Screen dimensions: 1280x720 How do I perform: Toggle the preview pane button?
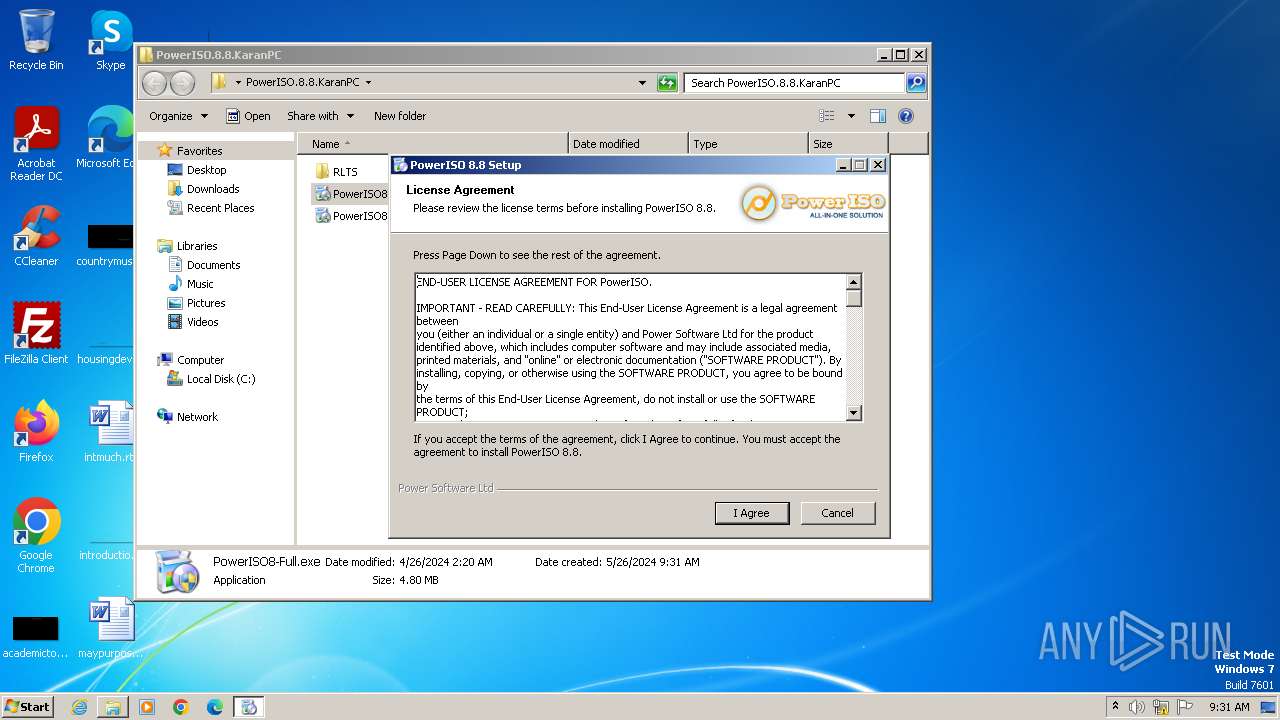coord(877,116)
